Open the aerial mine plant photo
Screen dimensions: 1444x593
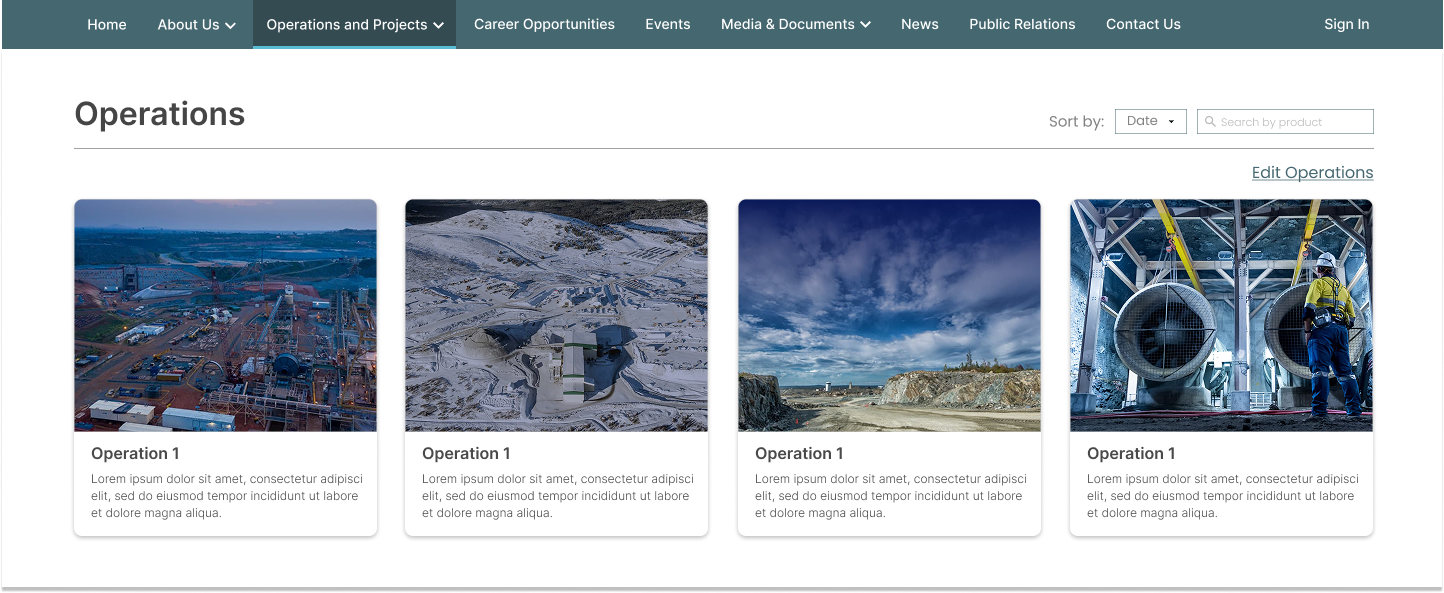coord(225,315)
